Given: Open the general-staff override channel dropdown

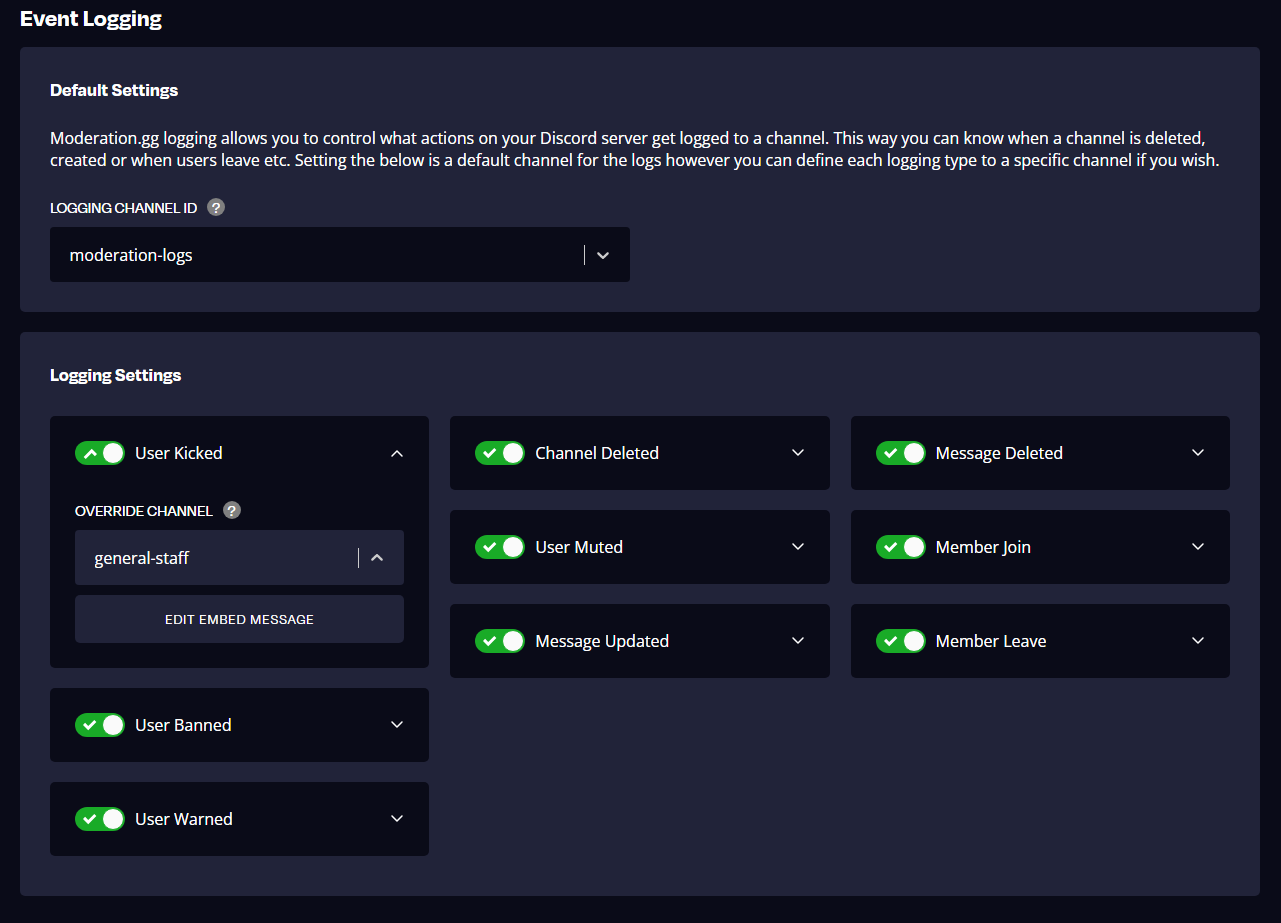Looking at the screenshot, I should point(239,558).
